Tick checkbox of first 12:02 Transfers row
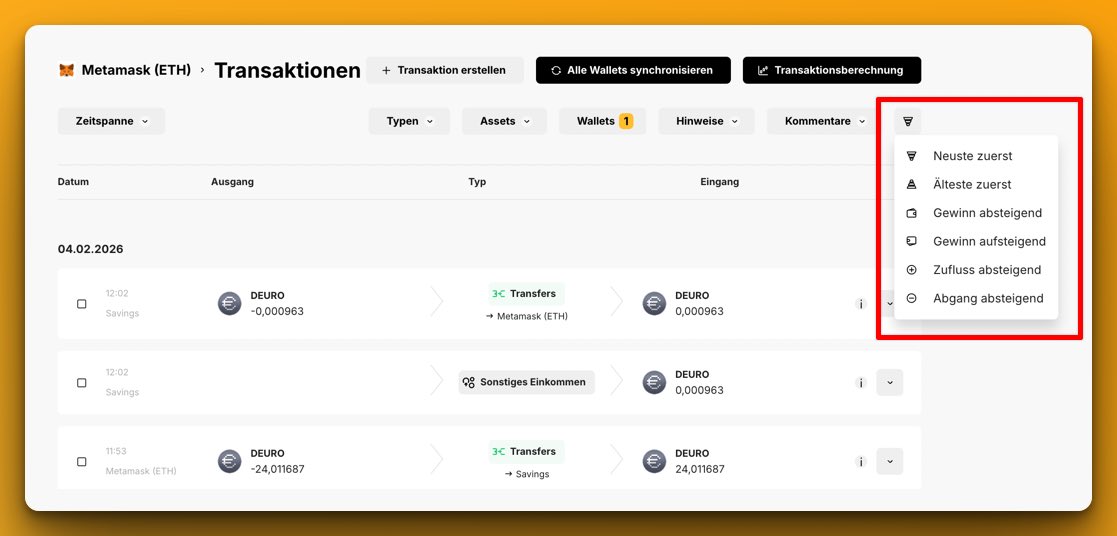The image size is (1117, 536). (82, 304)
